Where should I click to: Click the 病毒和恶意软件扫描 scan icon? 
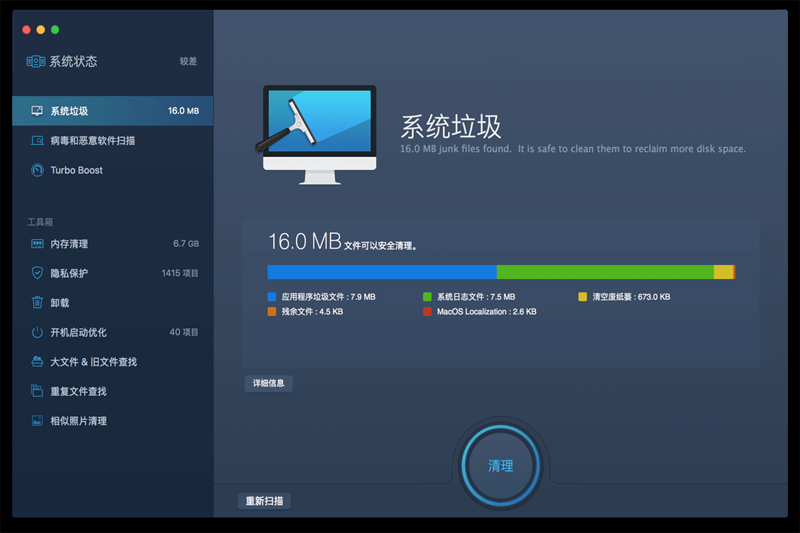click(x=37, y=141)
